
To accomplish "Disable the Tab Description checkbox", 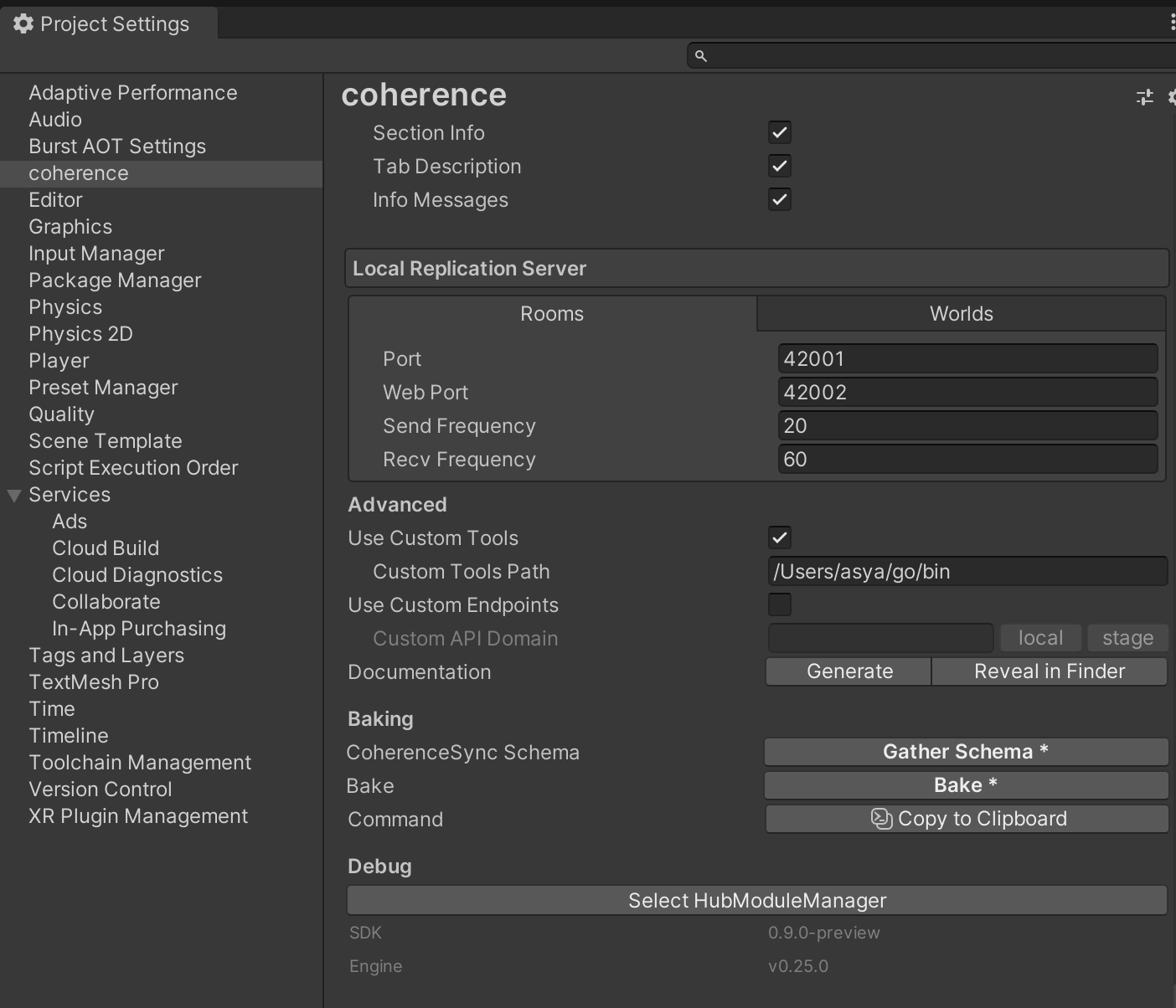I will point(779,167).
